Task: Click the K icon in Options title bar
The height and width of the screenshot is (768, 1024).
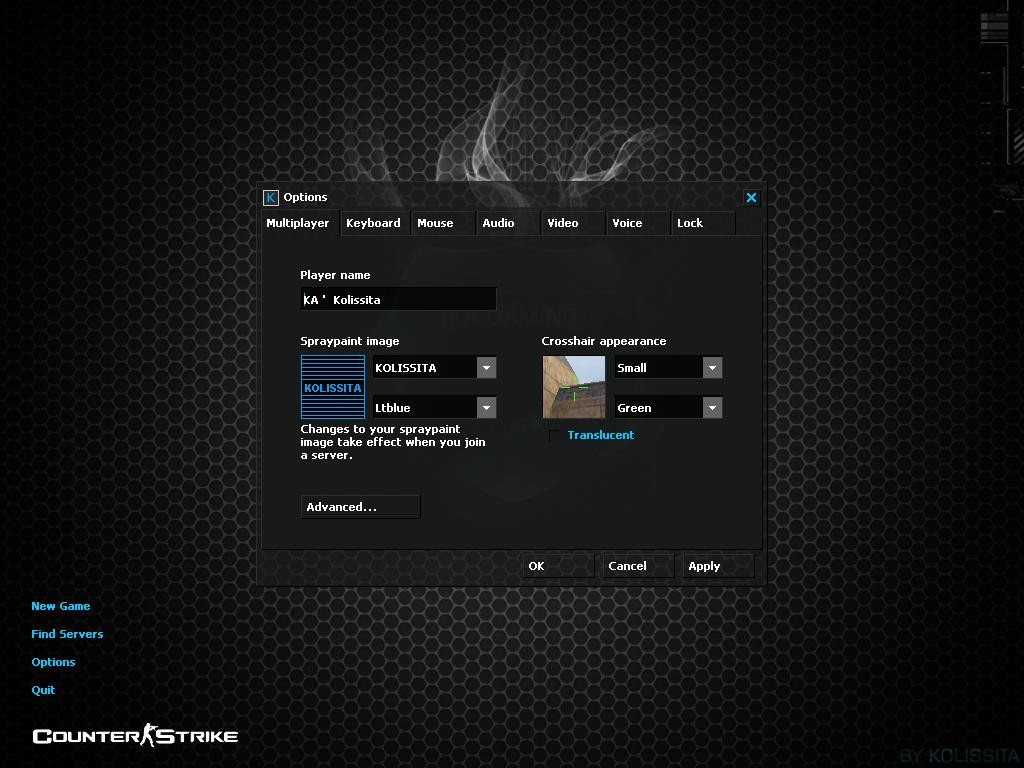Action: point(270,197)
